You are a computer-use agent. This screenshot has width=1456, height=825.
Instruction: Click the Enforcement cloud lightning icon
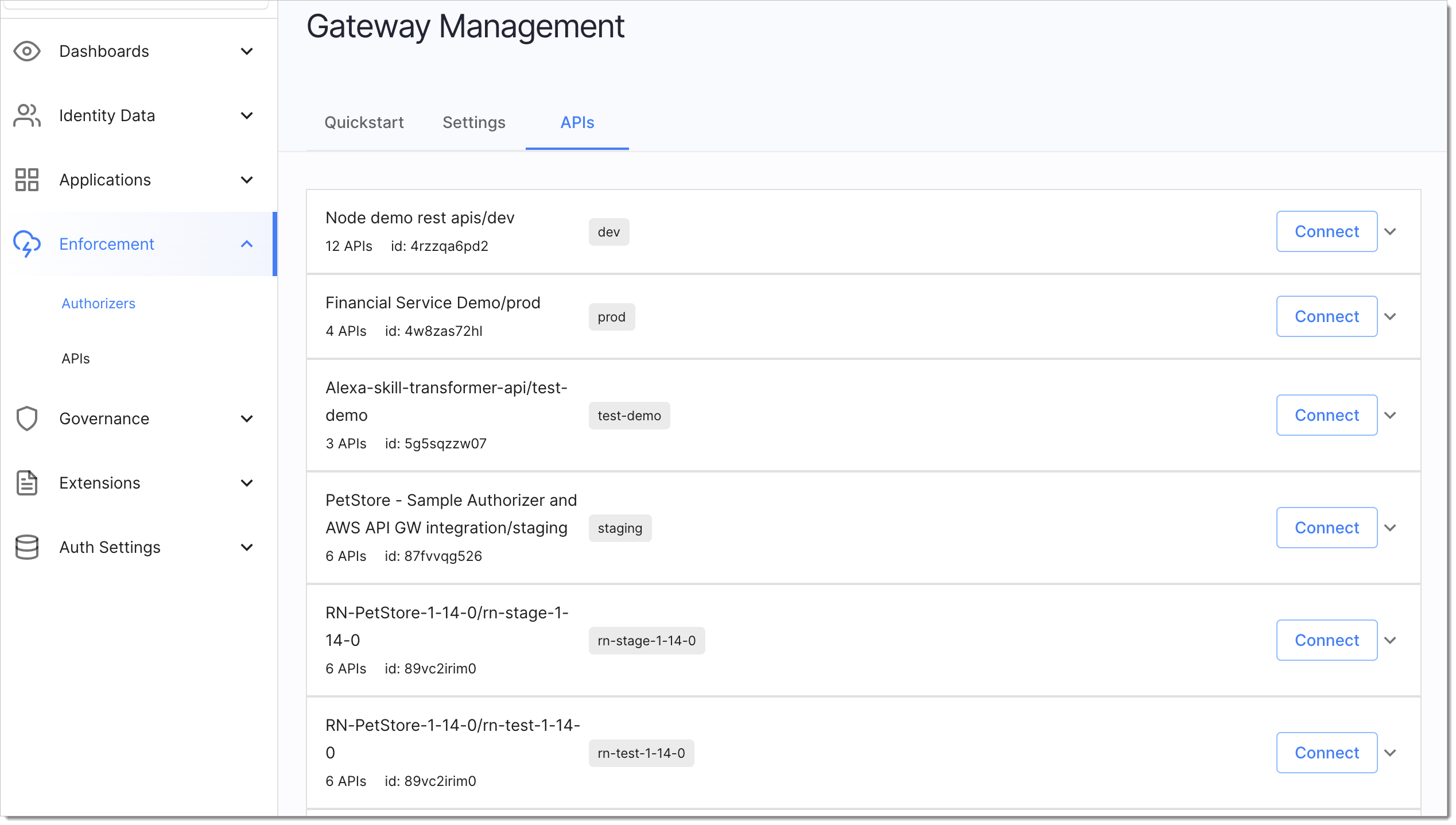click(x=26, y=244)
